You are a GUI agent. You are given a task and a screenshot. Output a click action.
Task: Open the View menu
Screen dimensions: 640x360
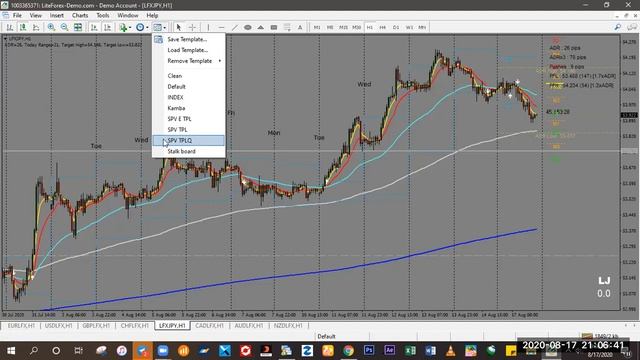(x=36, y=16)
